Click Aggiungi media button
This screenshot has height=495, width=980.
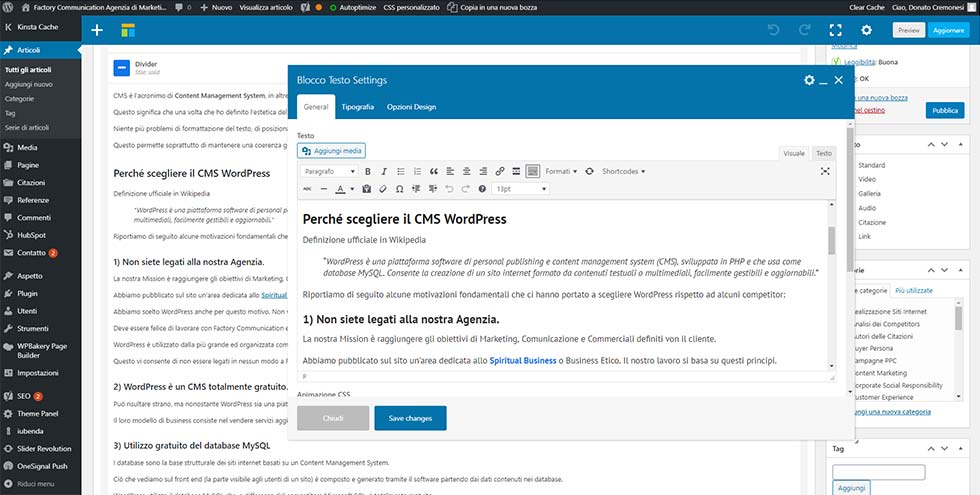[x=331, y=151]
